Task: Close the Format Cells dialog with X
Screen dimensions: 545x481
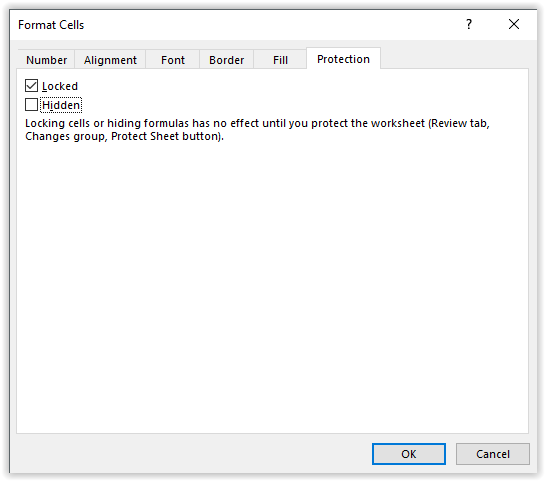Action: click(514, 24)
